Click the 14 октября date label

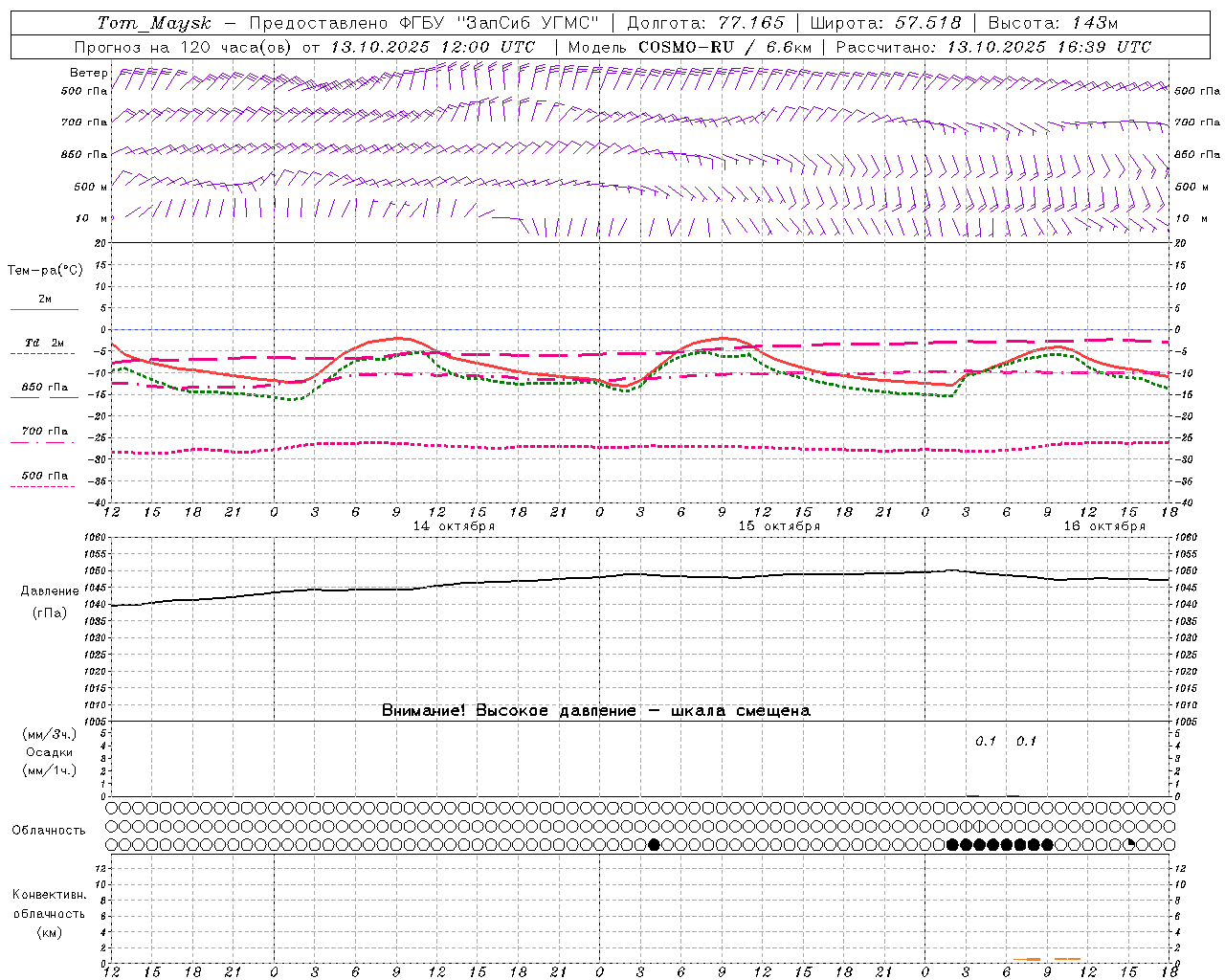(x=454, y=526)
